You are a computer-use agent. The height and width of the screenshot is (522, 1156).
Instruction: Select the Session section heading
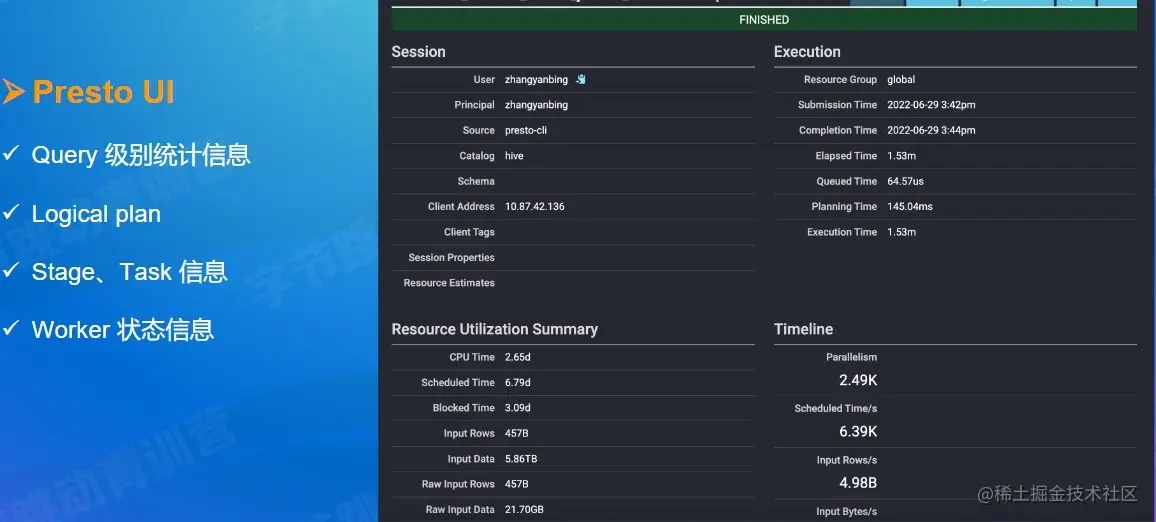pos(418,52)
